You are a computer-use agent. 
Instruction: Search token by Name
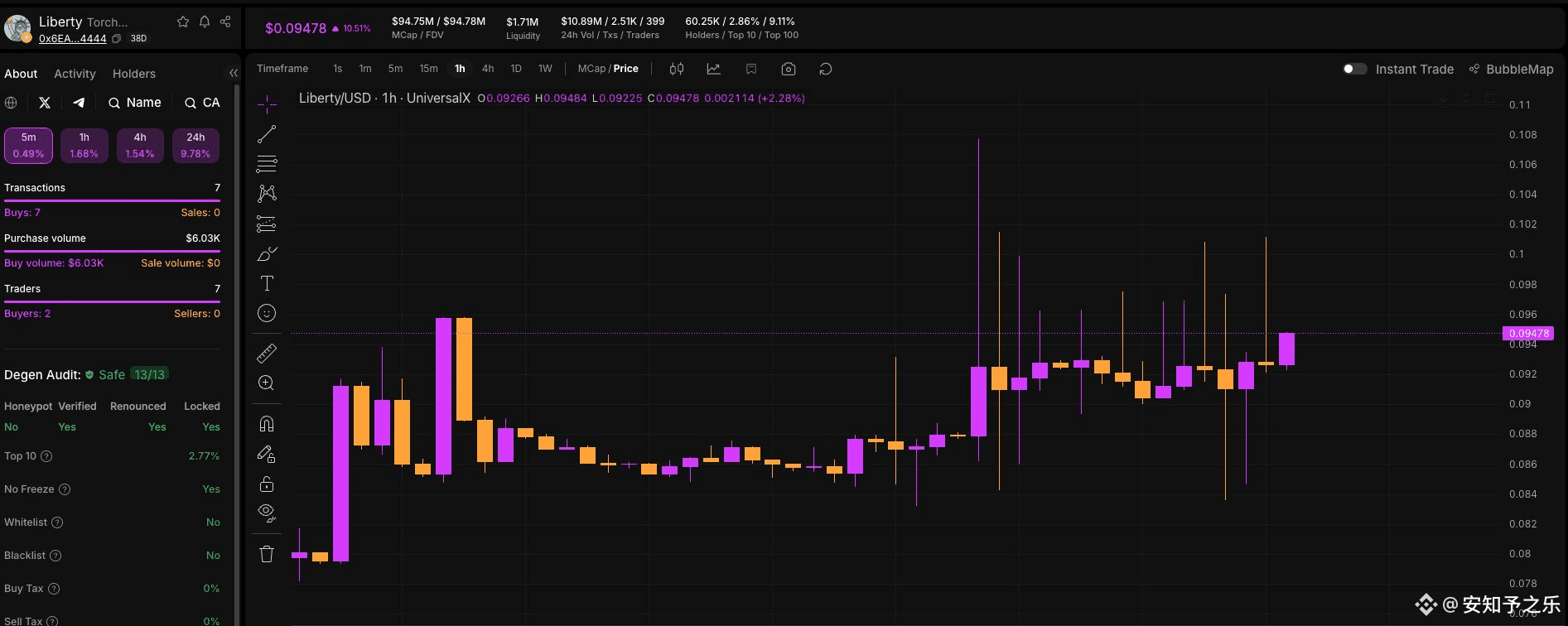(x=135, y=103)
